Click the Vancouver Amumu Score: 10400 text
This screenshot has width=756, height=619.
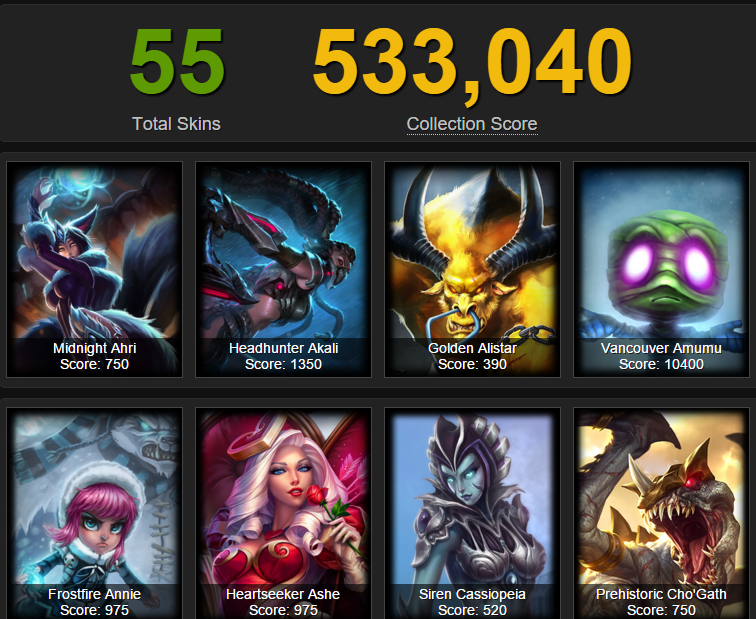pos(662,364)
